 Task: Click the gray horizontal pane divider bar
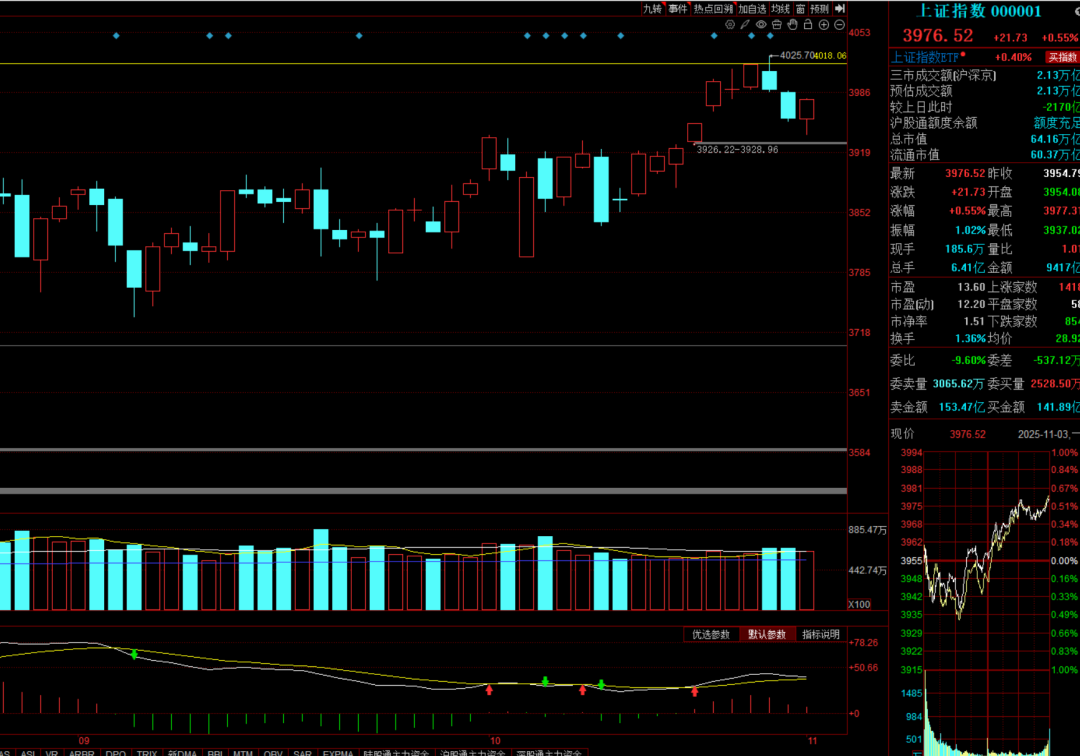(424, 491)
